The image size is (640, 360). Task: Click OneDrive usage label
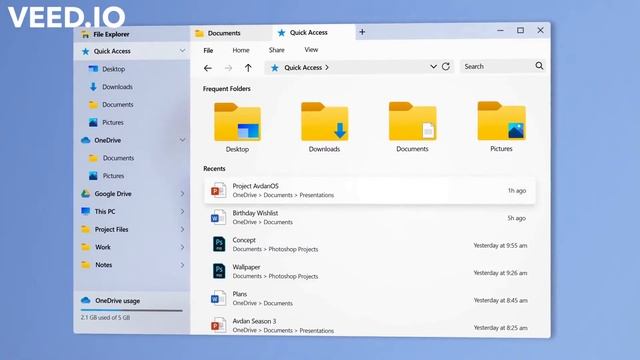(118, 301)
